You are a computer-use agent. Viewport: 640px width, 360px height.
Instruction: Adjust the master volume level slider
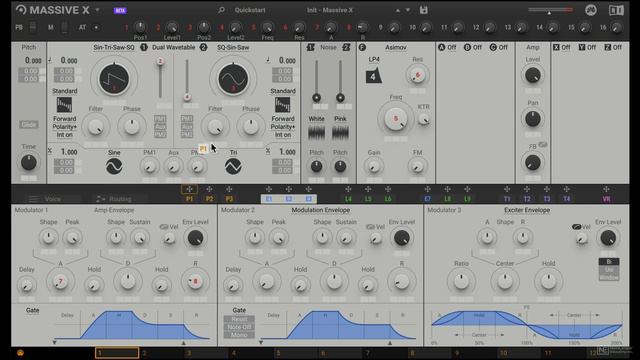click(550, 10)
